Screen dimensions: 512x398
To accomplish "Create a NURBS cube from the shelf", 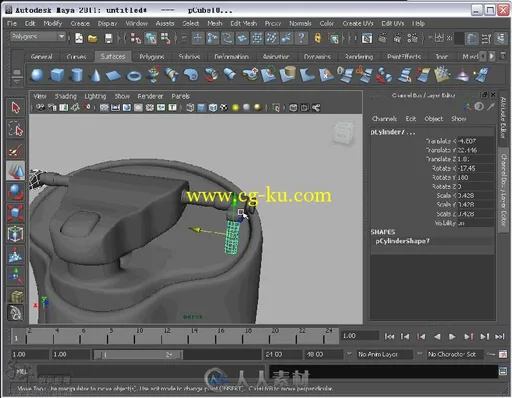I will (57, 75).
